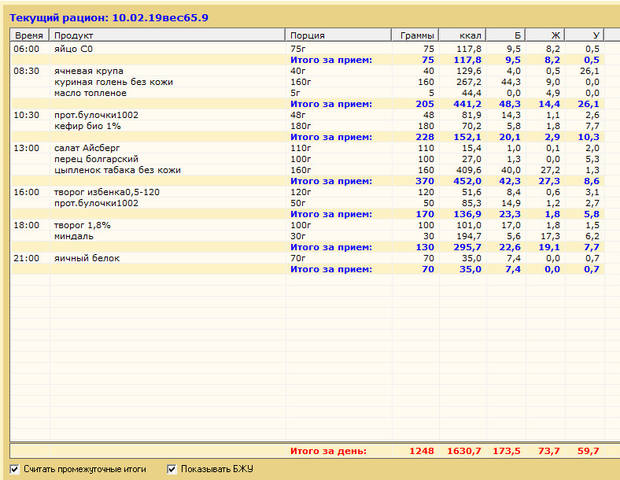Toggle 'Считать промежуточные итоги' checkbox
Viewport: 620px width, 480px height.
point(15,469)
